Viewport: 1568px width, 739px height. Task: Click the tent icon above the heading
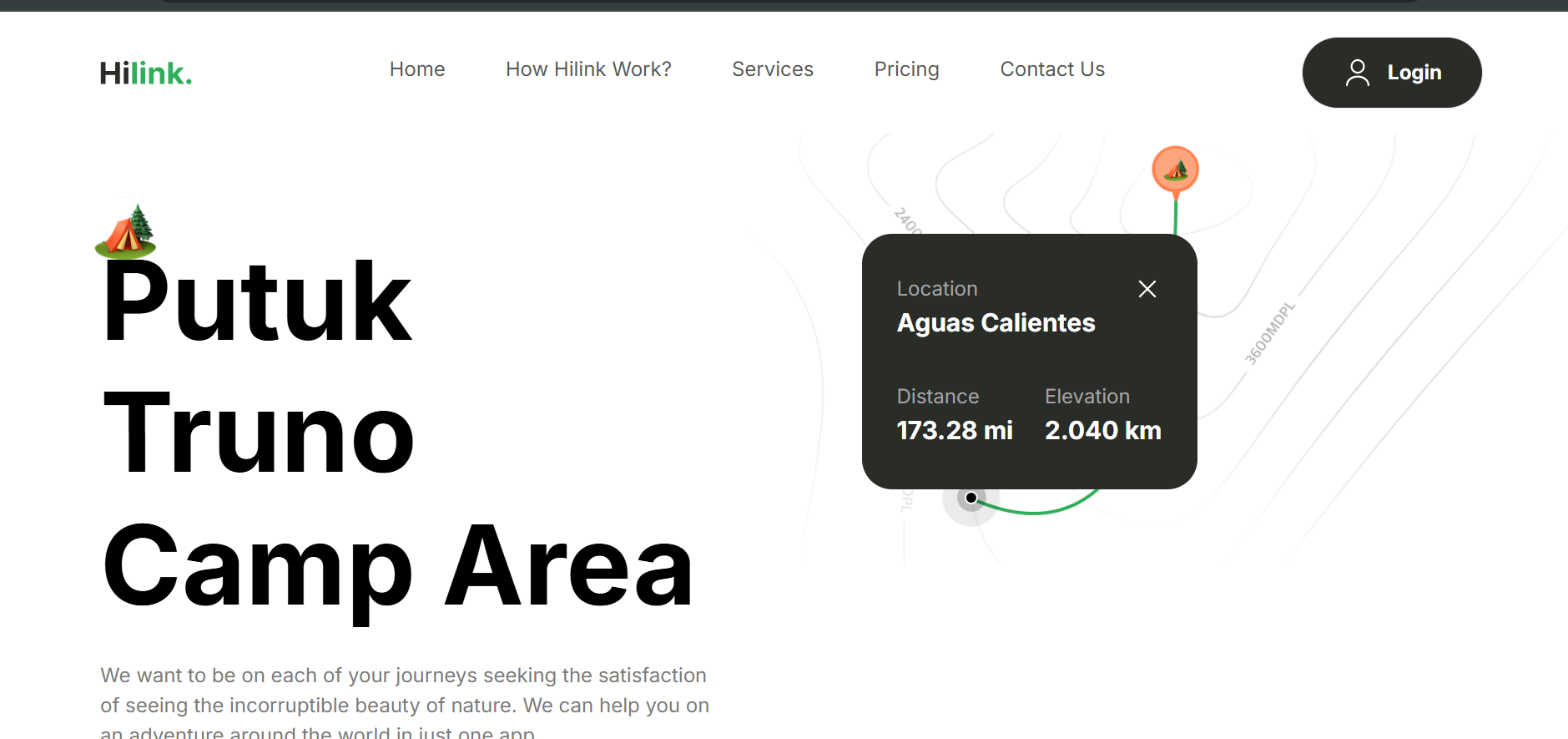pyautogui.click(x=126, y=231)
